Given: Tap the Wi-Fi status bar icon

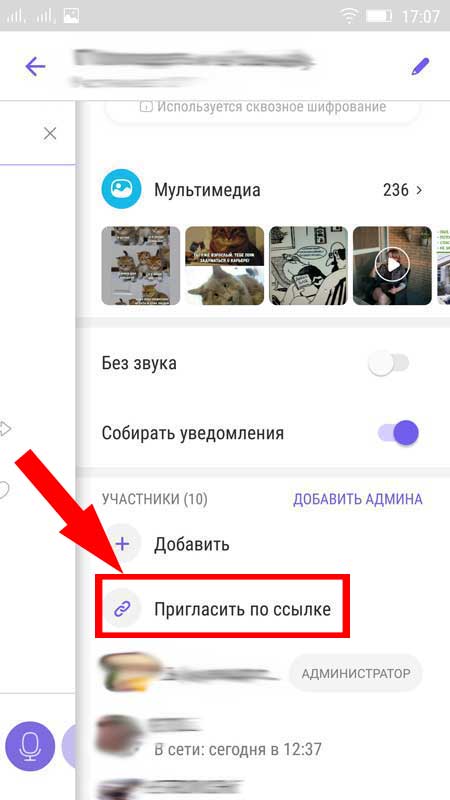Looking at the screenshot, I should (350, 16).
